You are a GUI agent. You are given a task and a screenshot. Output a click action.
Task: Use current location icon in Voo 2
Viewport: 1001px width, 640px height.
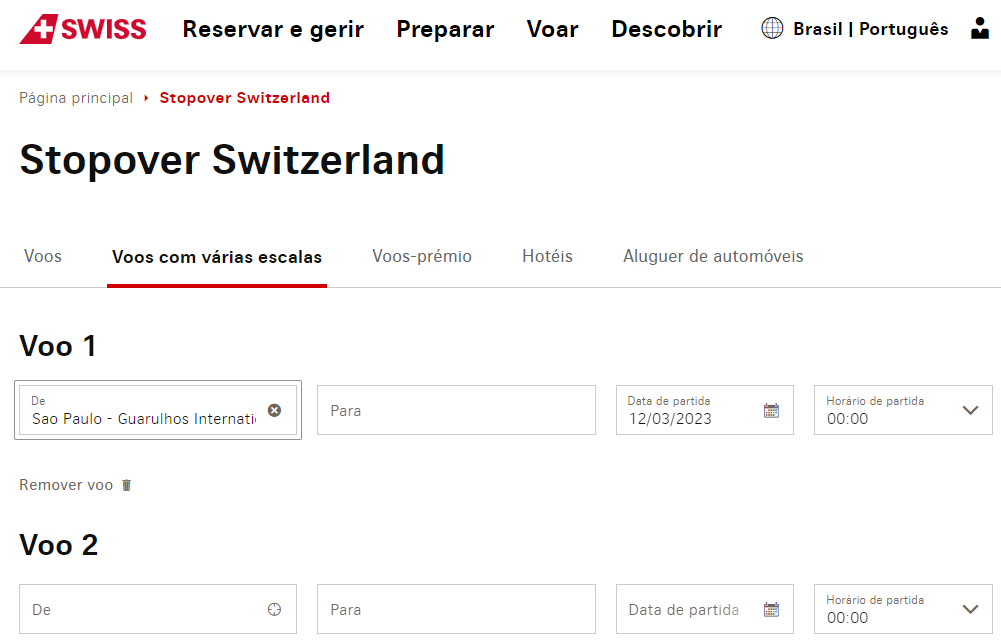[274, 609]
